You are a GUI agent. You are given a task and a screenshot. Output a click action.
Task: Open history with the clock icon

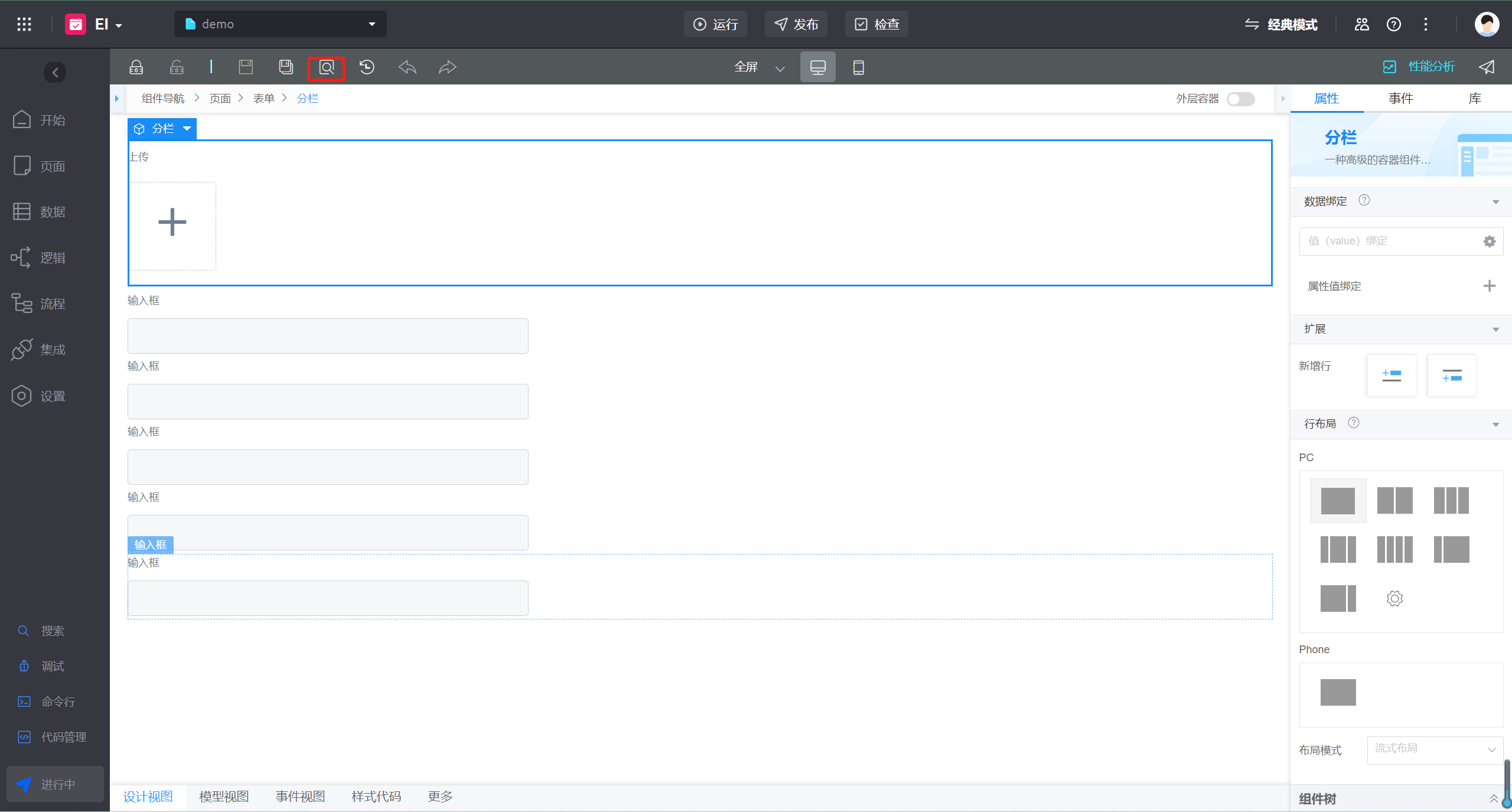[367, 67]
